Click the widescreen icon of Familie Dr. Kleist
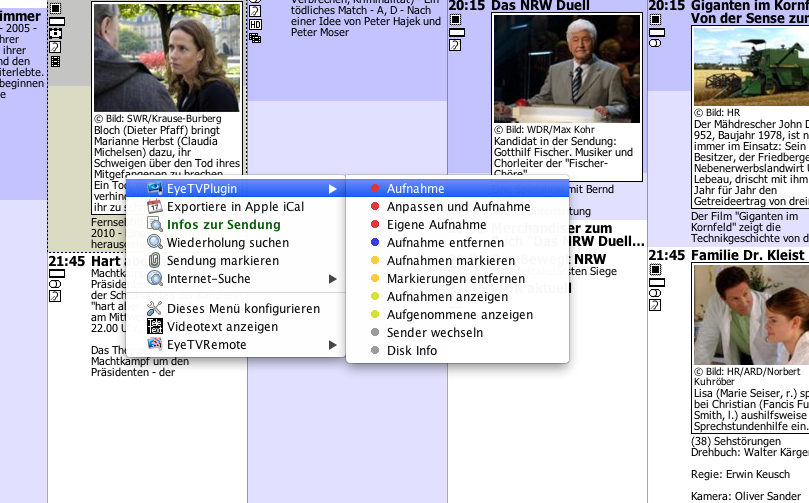This screenshot has height=503, width=809. [x=657, y=282]
